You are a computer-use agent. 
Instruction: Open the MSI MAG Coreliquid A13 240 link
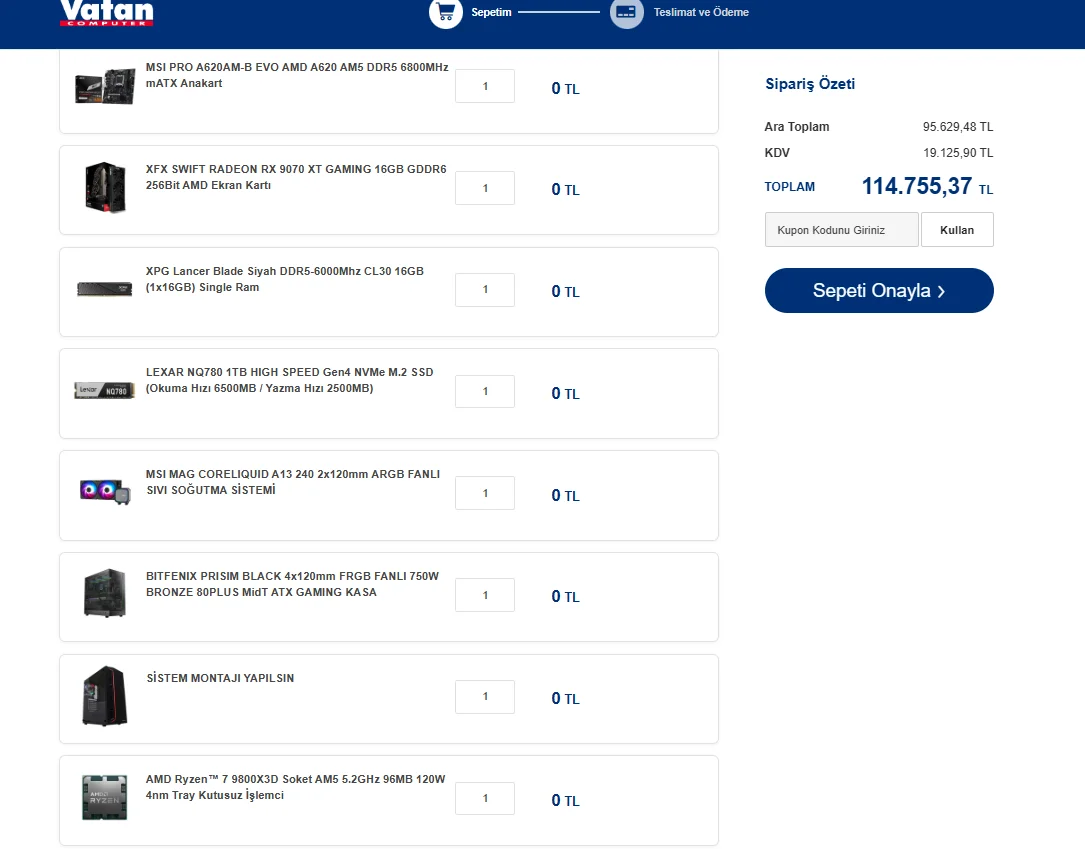(293, 482)
